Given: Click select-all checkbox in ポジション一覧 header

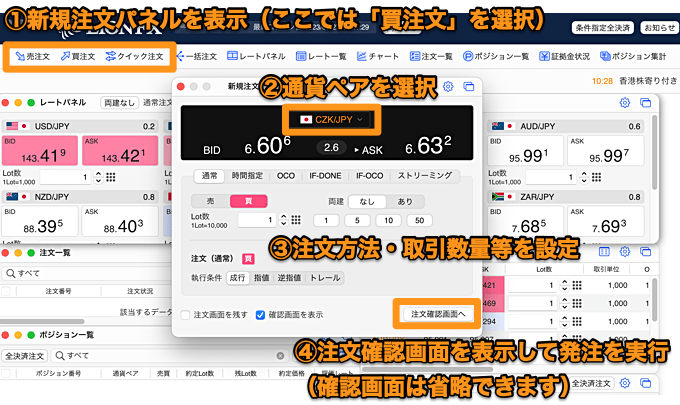Looking at the screenshot, I should tap(6, 373).
